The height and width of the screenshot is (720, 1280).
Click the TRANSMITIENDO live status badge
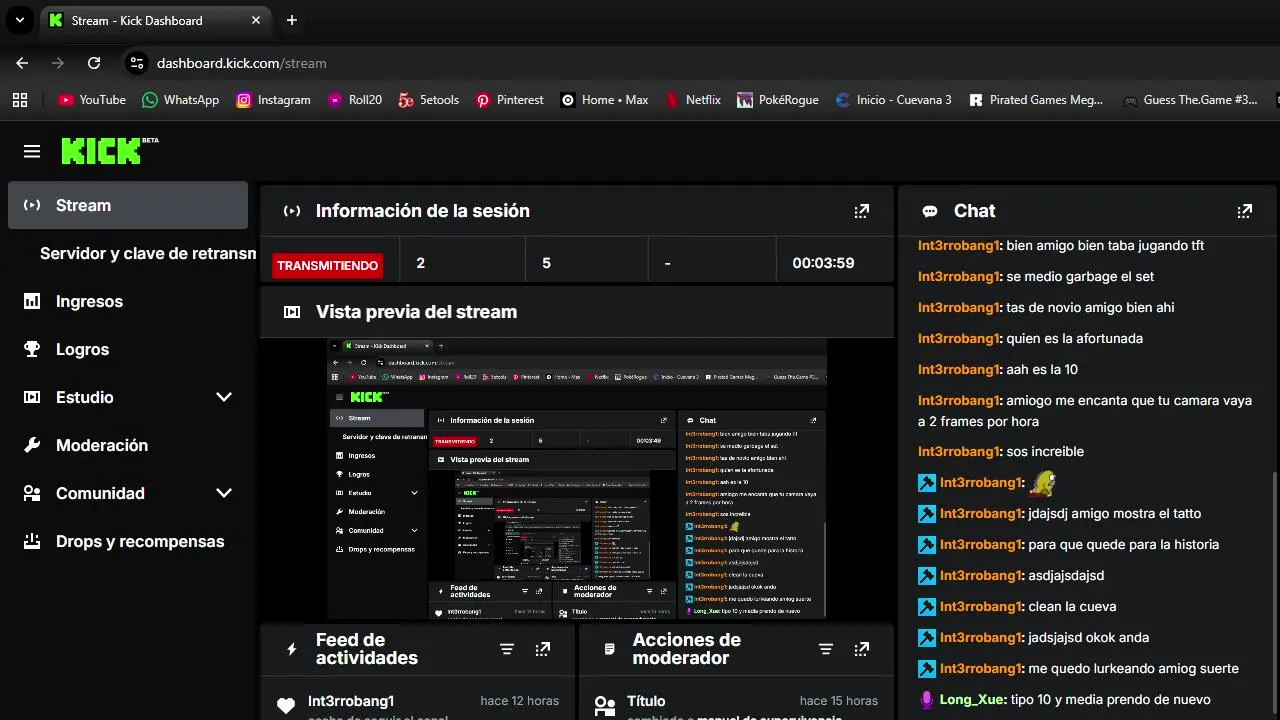point(327,265)
